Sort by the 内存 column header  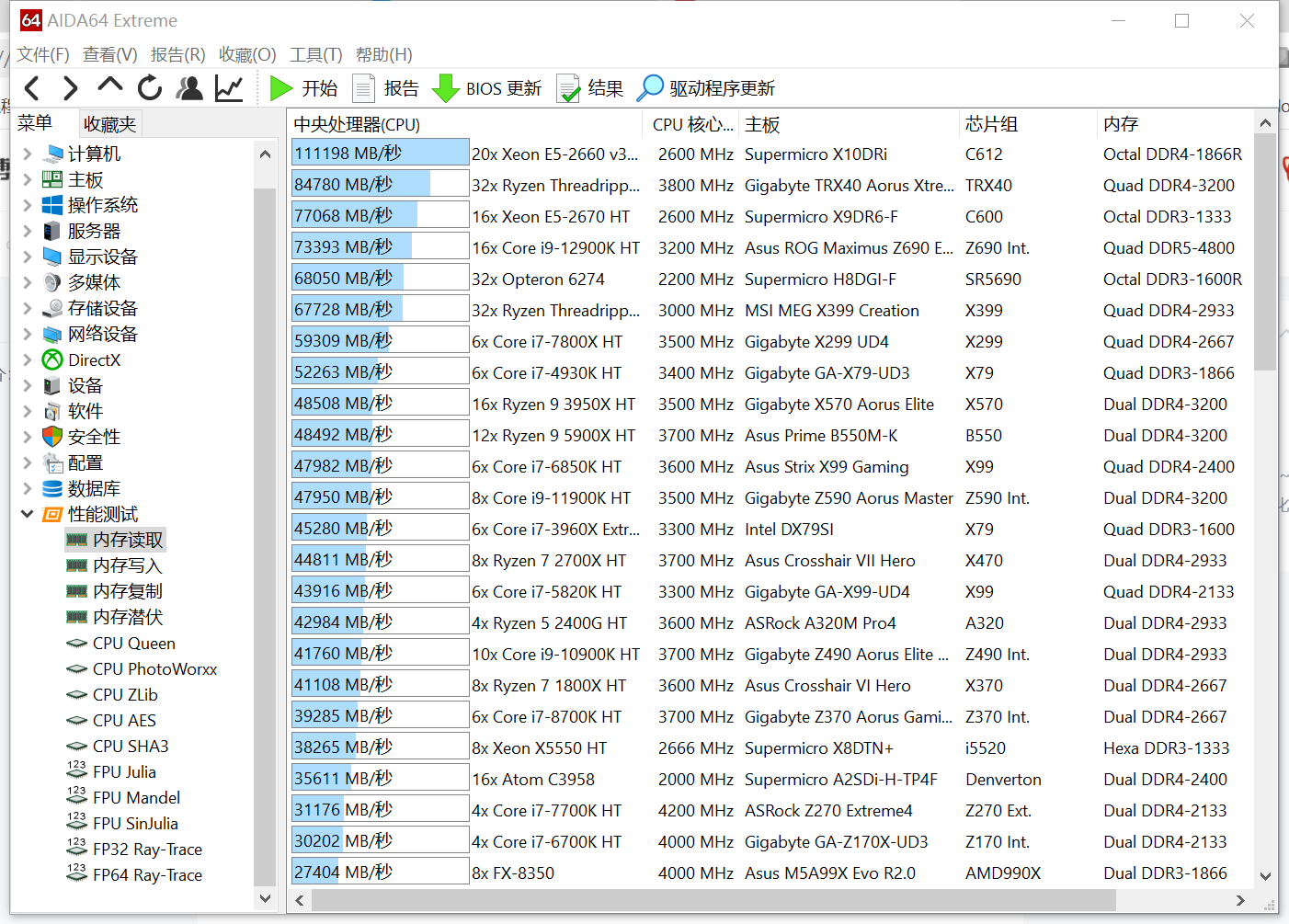tap(1174, 124)
